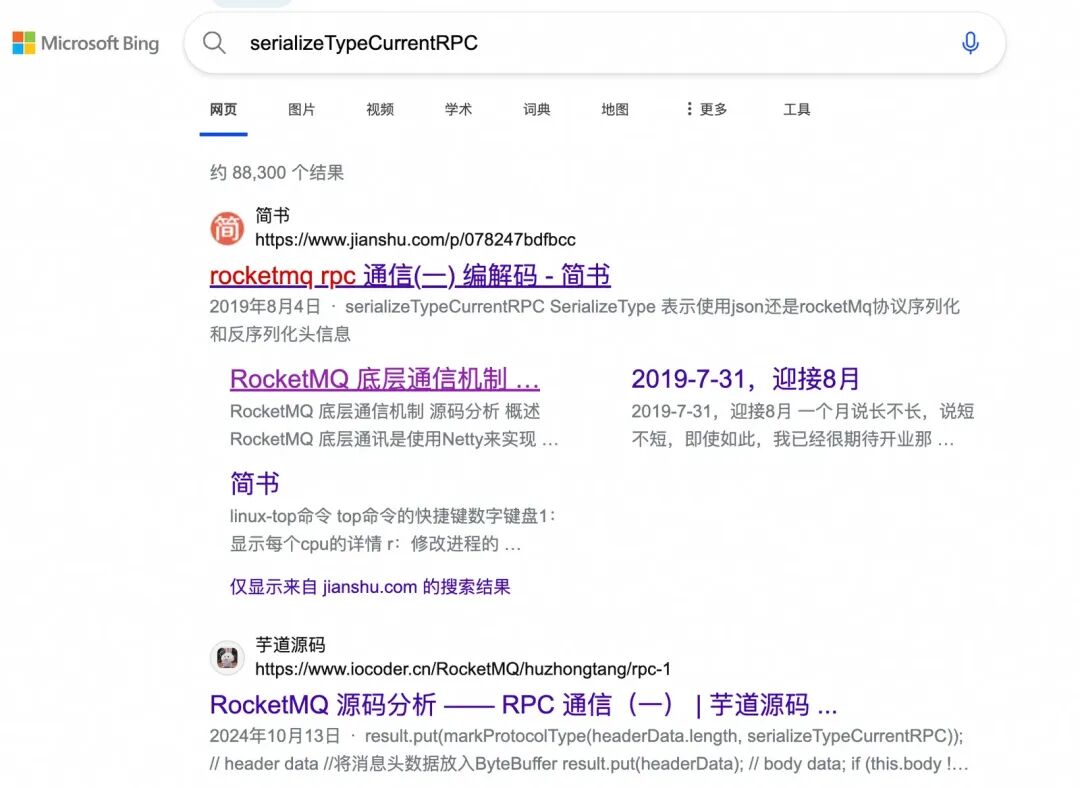Click the 芋道源码 site favicon

pyautogui.click(x=227, y=657)
